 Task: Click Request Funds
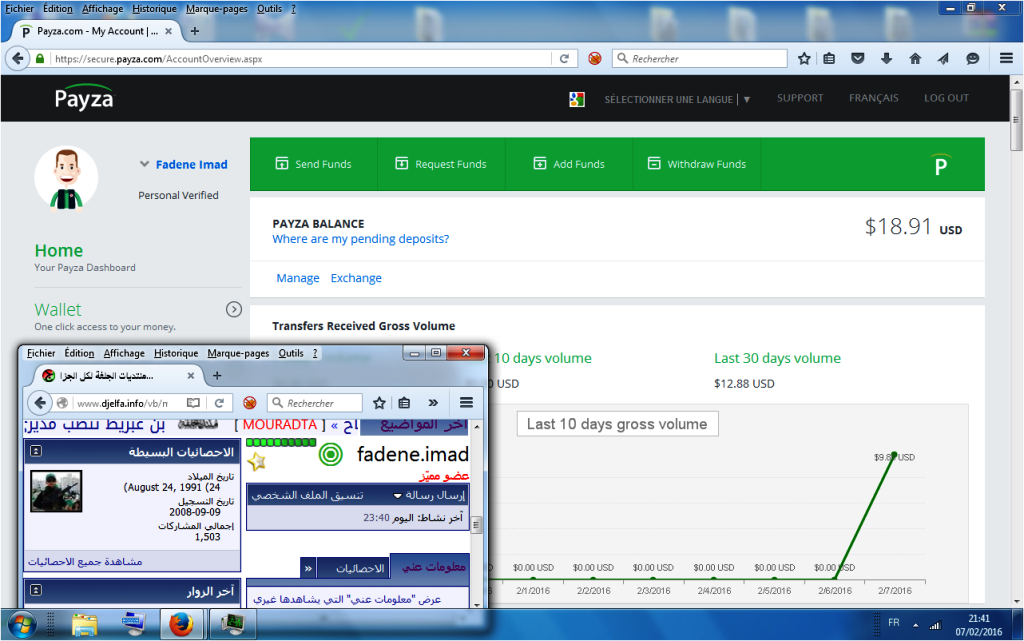point(441,164)
